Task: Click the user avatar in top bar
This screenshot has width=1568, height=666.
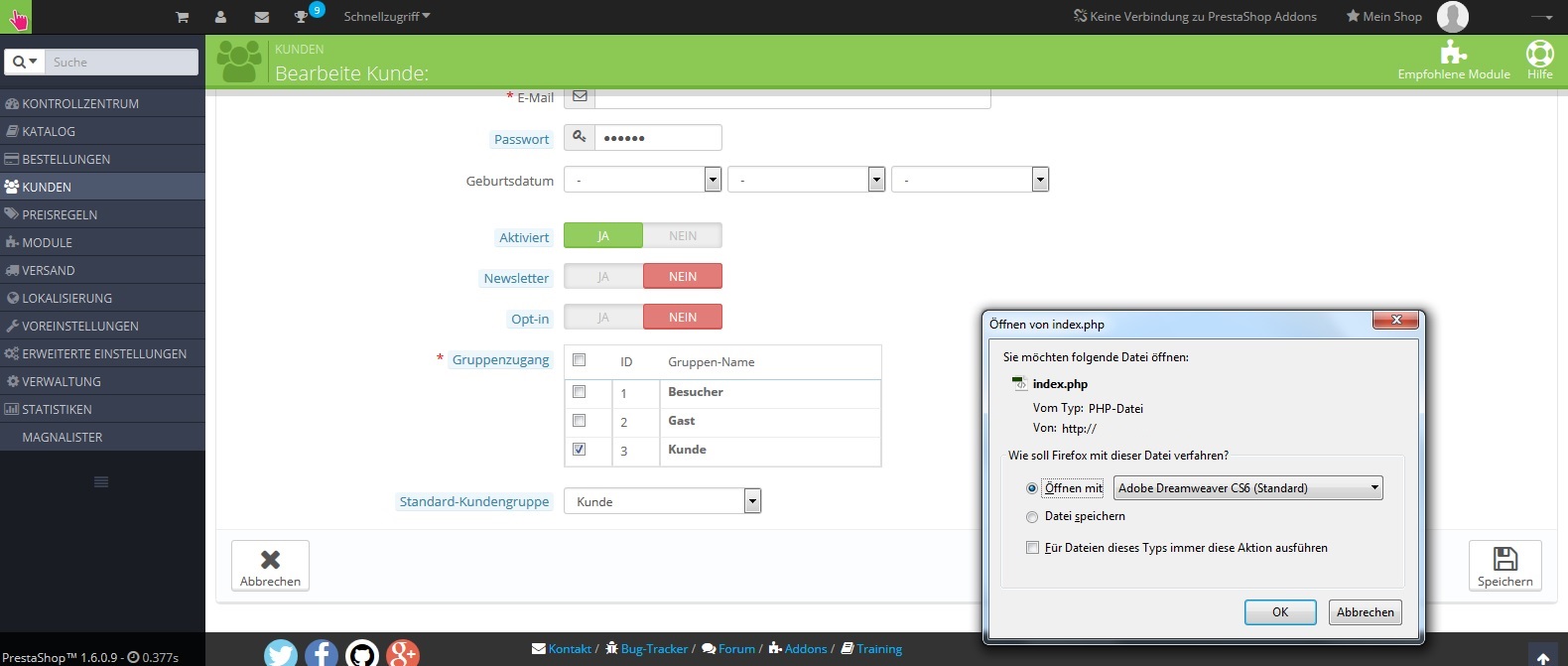Action: click(1453, 17)
